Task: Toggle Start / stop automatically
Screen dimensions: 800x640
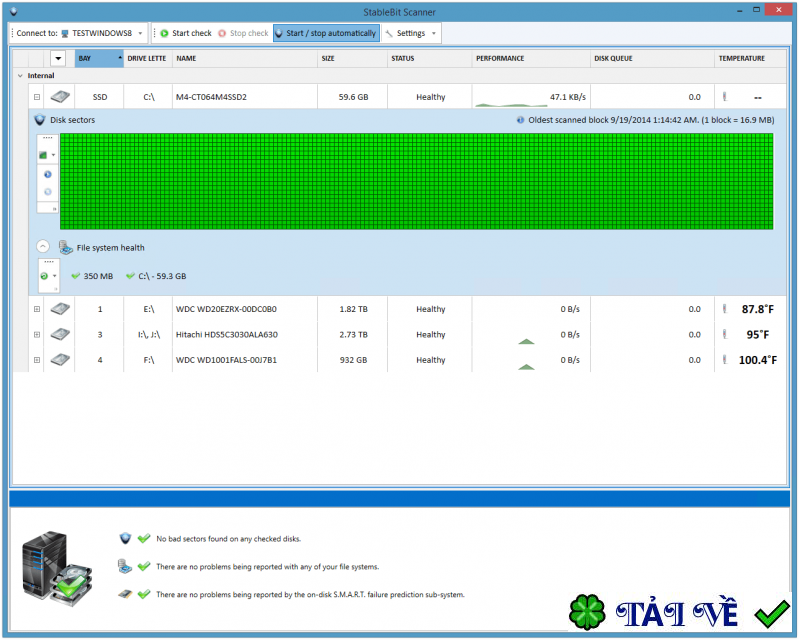Action: click(x=325, y=33)
